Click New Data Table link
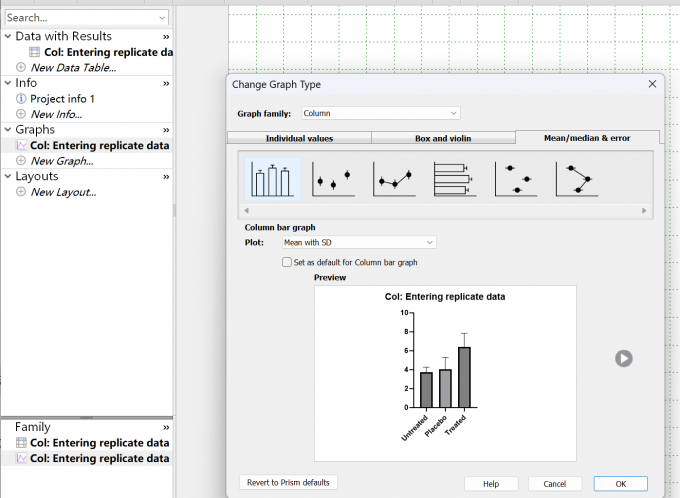 click(73, 68)
